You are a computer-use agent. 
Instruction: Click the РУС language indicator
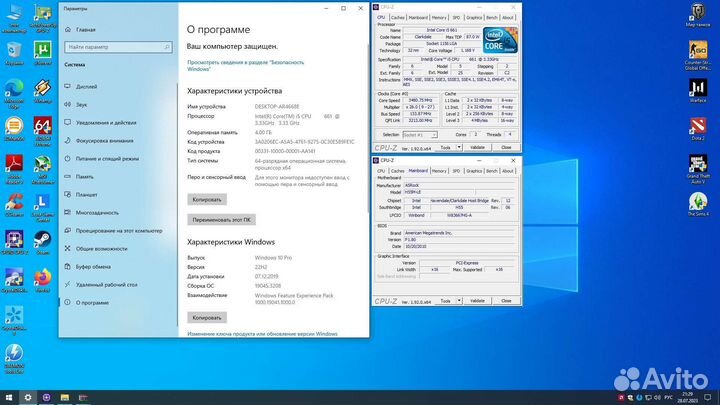(x=669, y=397)
